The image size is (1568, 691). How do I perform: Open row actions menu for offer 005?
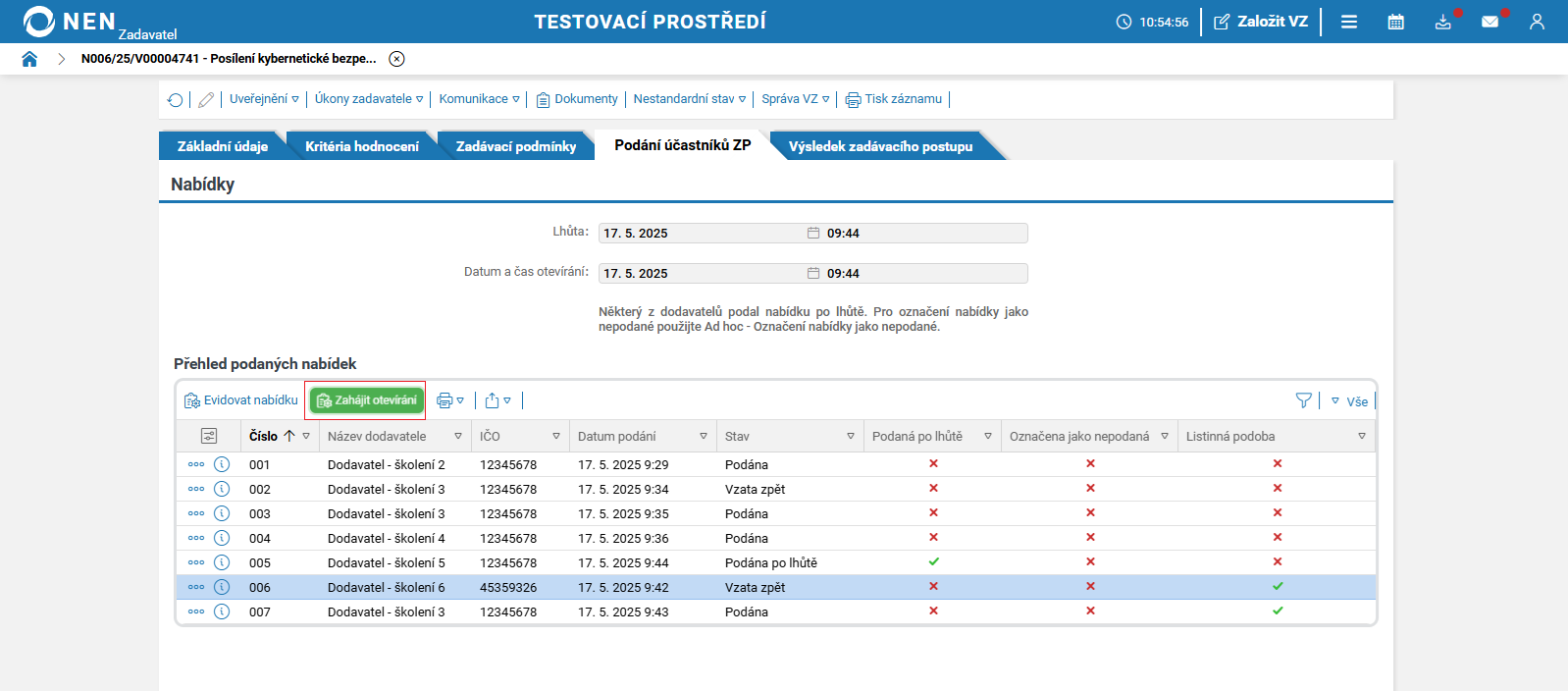pyautogui.click(x=196, y=562)
